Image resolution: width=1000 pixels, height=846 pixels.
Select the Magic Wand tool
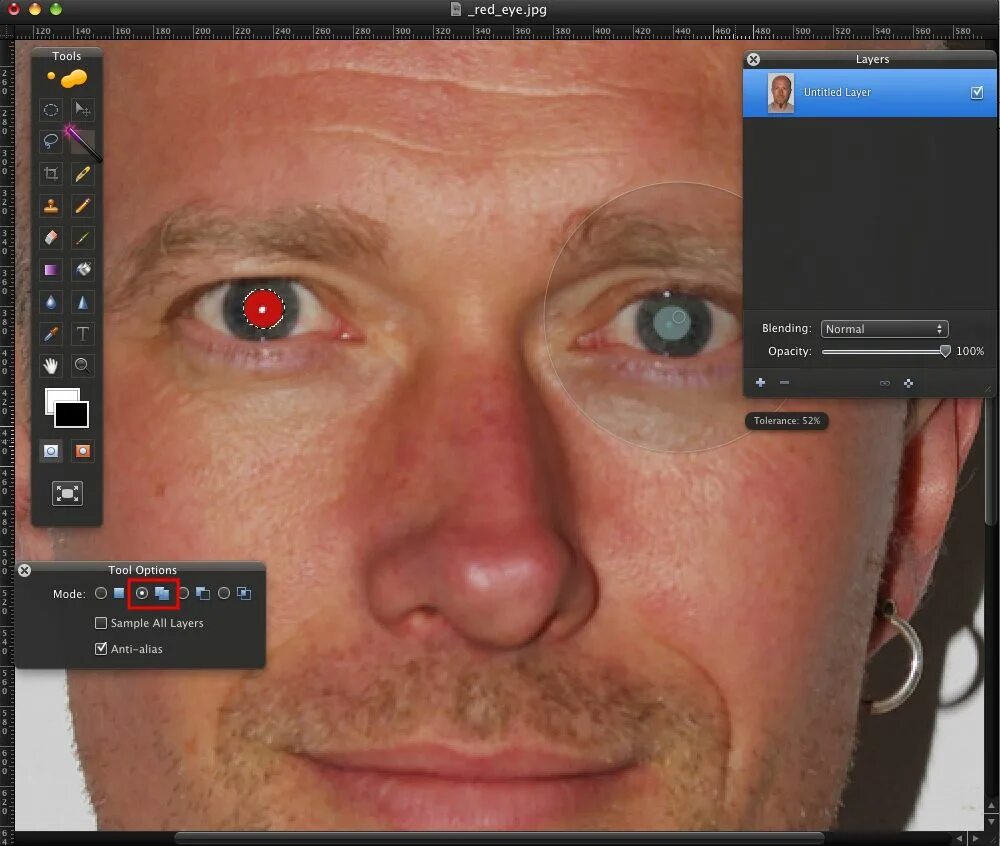click(82, 142)
